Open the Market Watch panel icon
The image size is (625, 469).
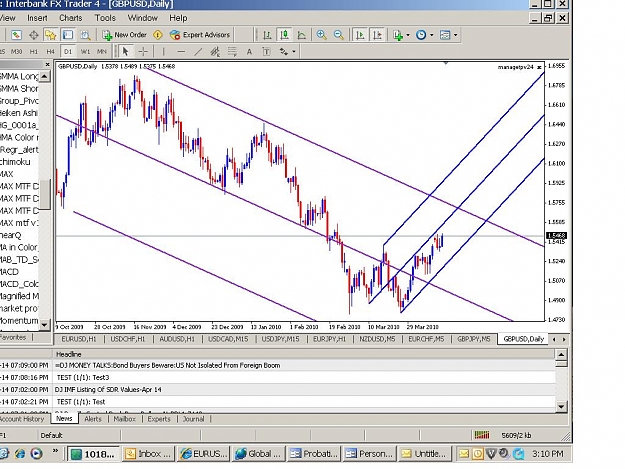click(16, 35)
